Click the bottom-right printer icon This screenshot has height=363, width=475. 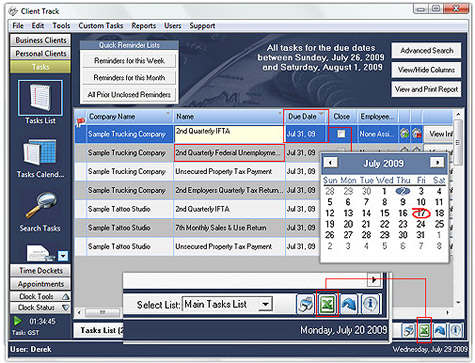pos(408,330)
